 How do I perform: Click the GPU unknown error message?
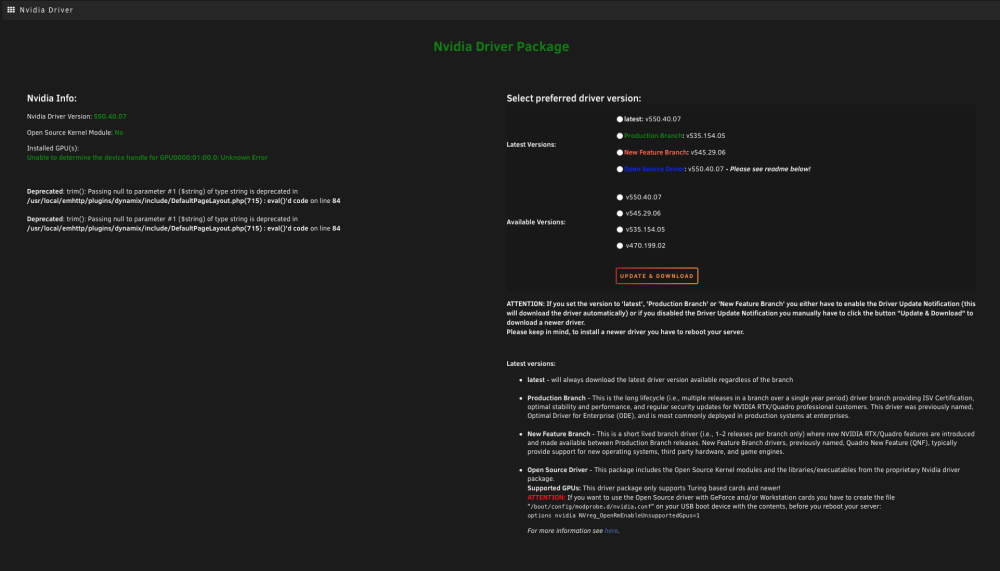(147, 158)
